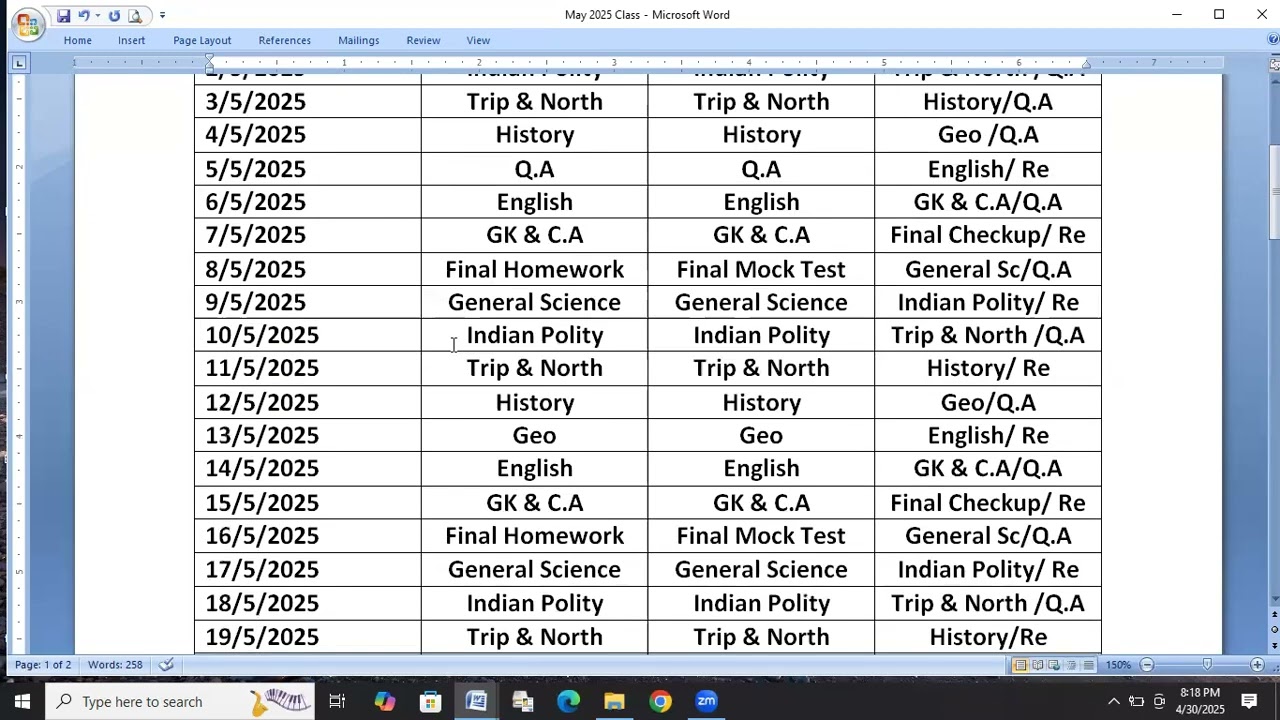Click Final Checkup/ Re in the 15/5/2025 row
The height and width of the screenshot is (720, 1280).
(x=988, y=503)
